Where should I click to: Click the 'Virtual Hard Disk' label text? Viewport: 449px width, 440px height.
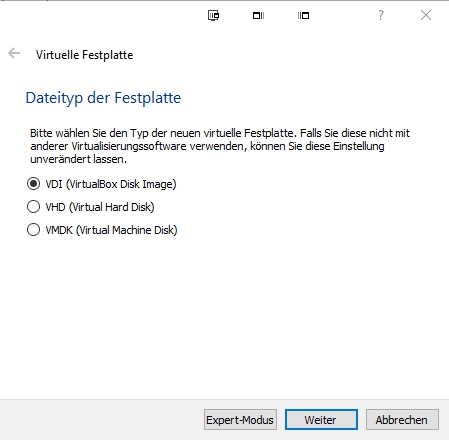[112, 207]
